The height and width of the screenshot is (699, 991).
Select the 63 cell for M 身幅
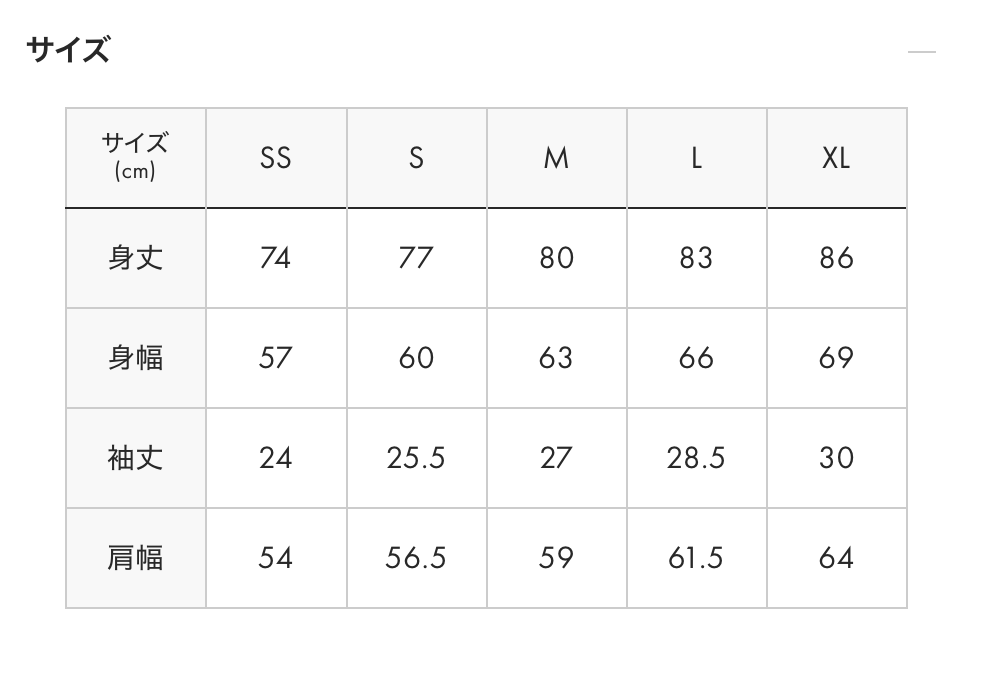pos(556,358)
